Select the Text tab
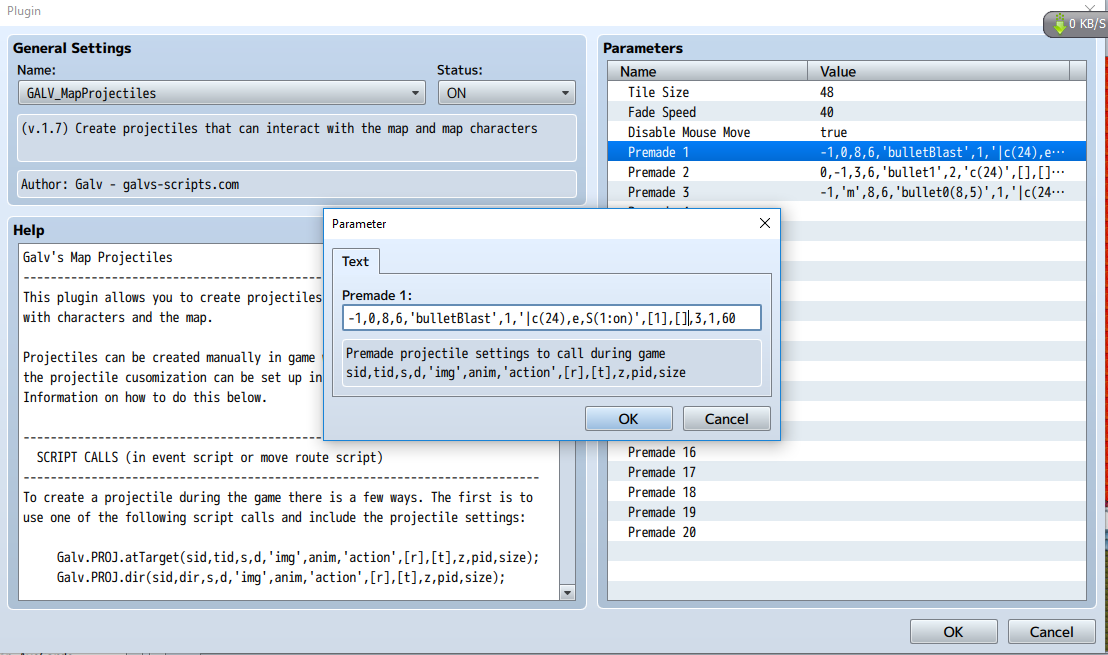The height and width of the screenshot is (655, 1108). (x=355, y=261)
